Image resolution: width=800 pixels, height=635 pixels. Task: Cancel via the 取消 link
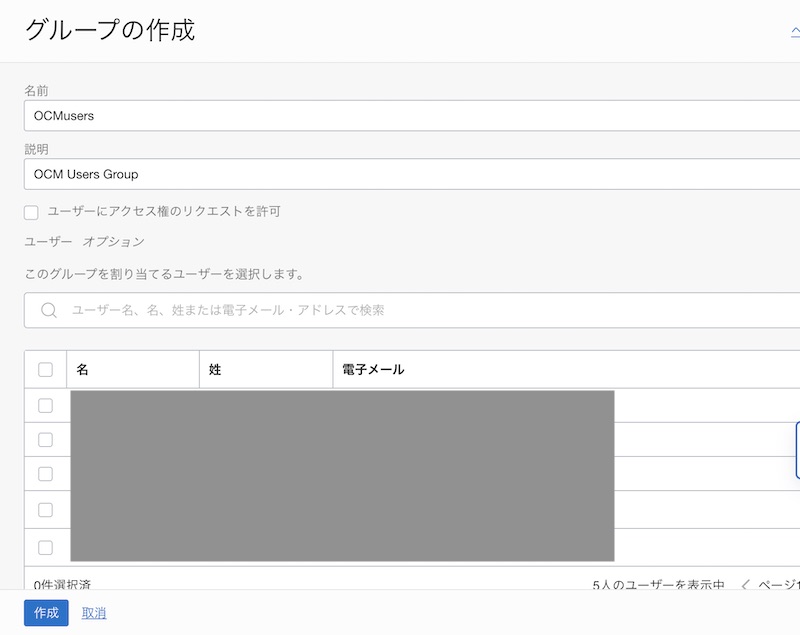[94, 613]
